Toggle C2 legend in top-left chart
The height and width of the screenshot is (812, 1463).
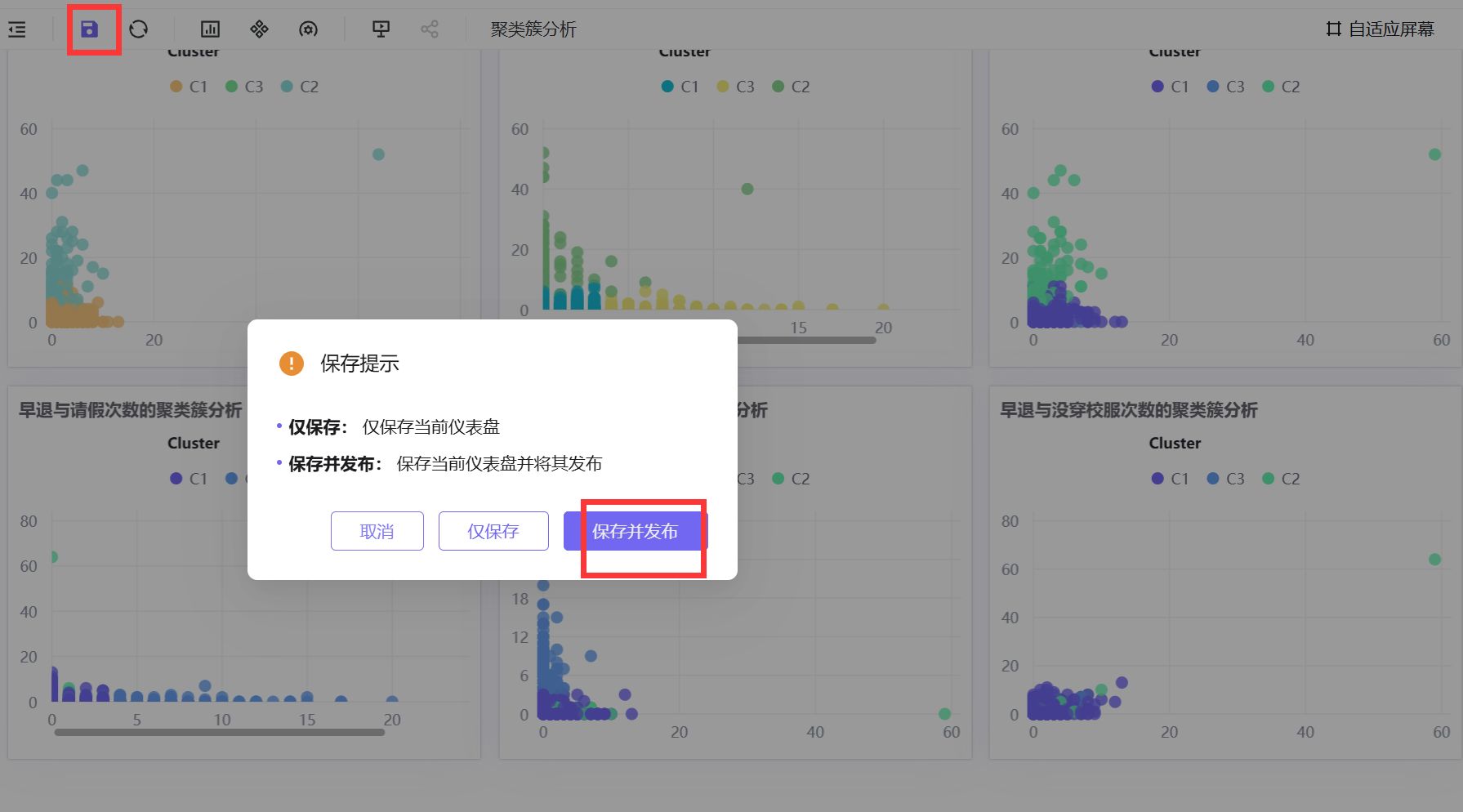(x=300, y=87)
